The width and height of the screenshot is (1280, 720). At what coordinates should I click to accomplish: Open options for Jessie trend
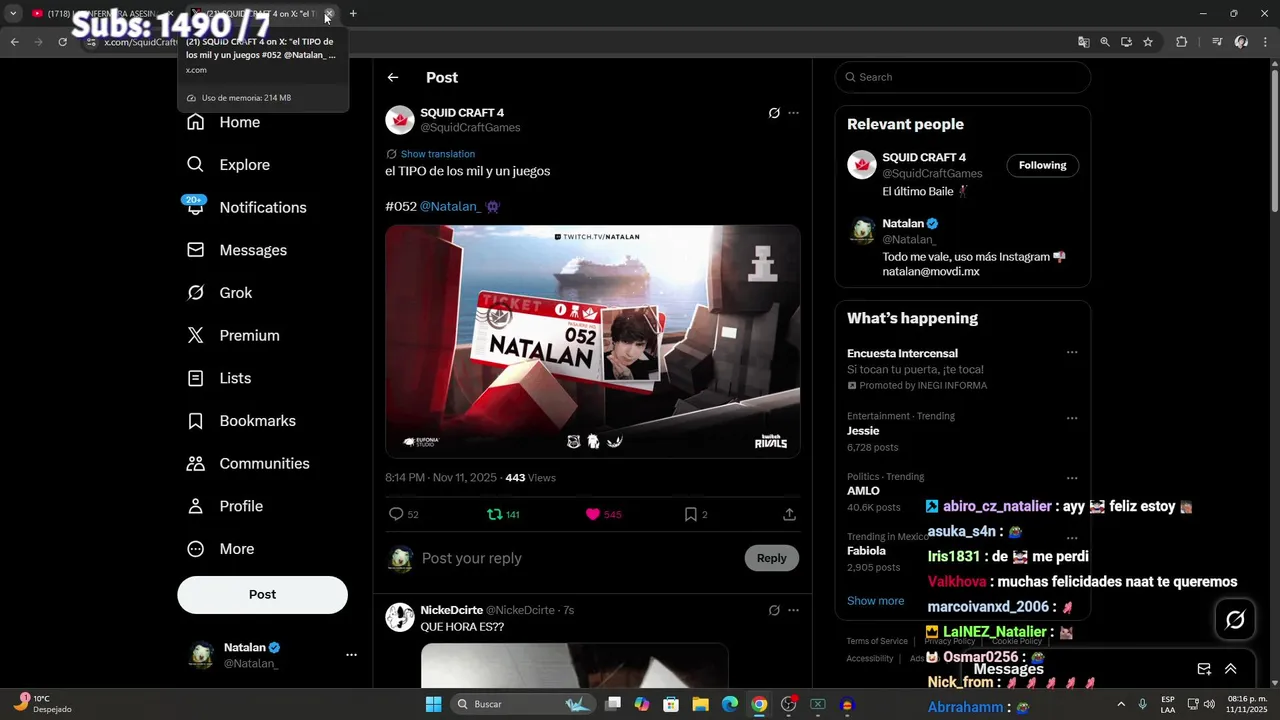pos(1072,418)
